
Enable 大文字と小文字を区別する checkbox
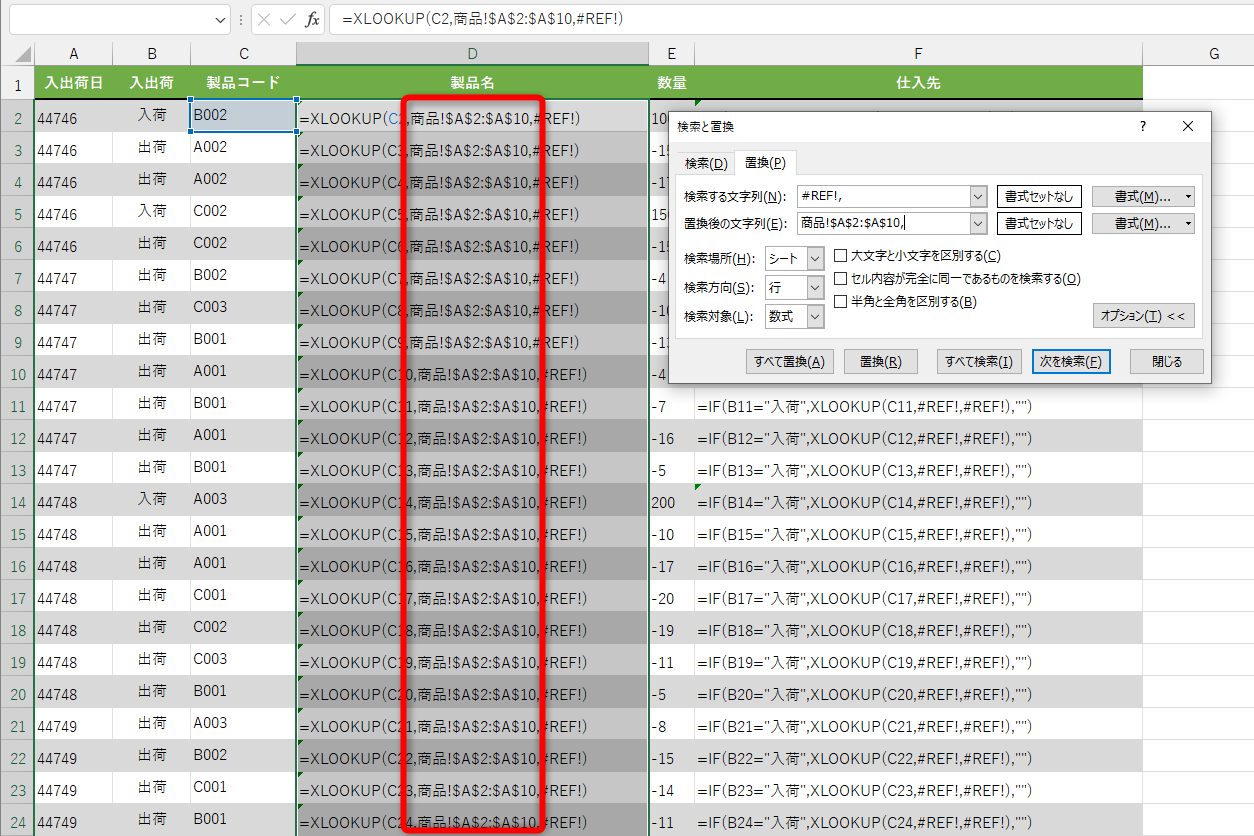841,256
